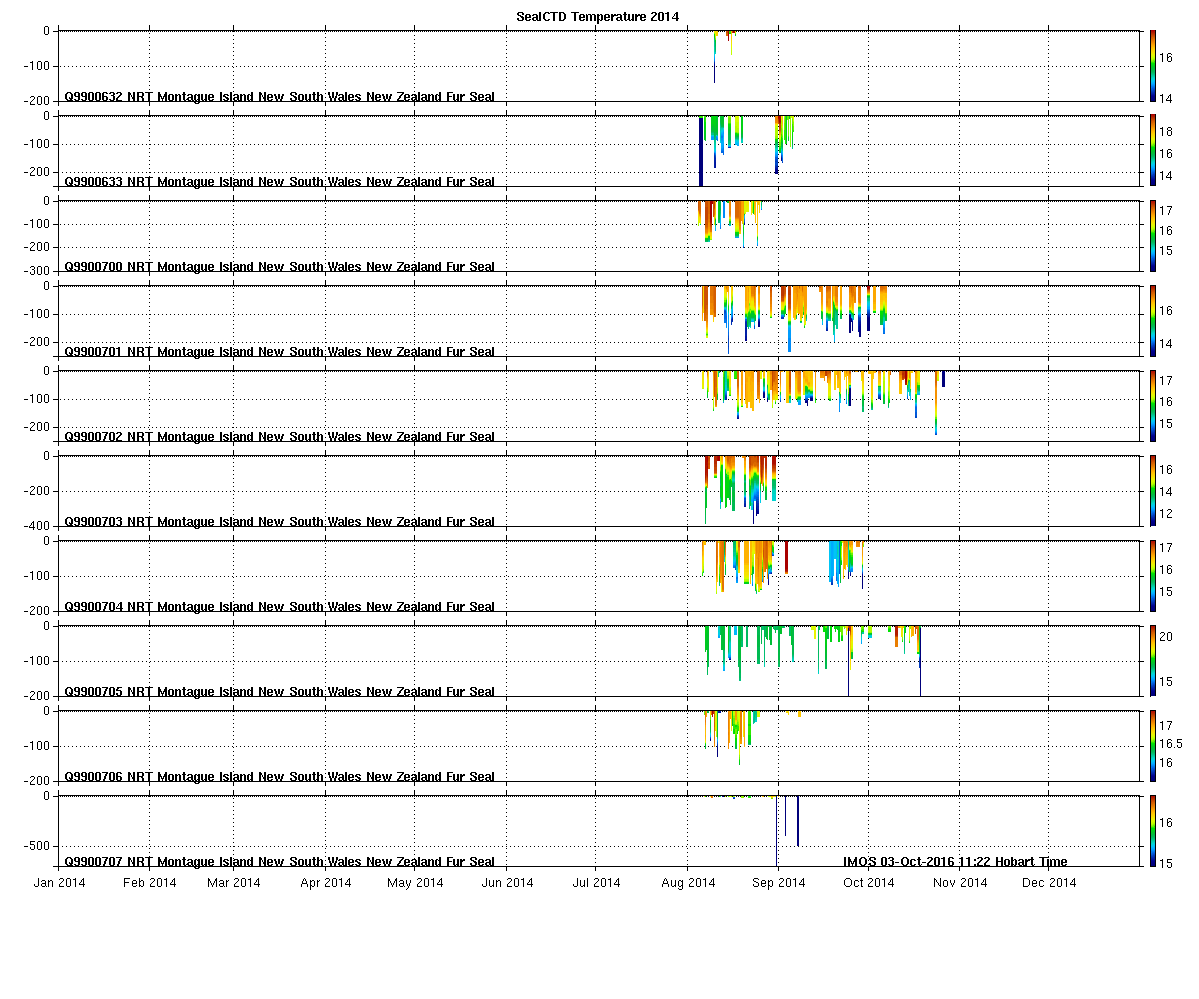The width and height of the screenshot is (1199, 999).
Task: Click the Q9900632 Montague Island panel label
Action: pyautogui.click(x=279, y=96)
